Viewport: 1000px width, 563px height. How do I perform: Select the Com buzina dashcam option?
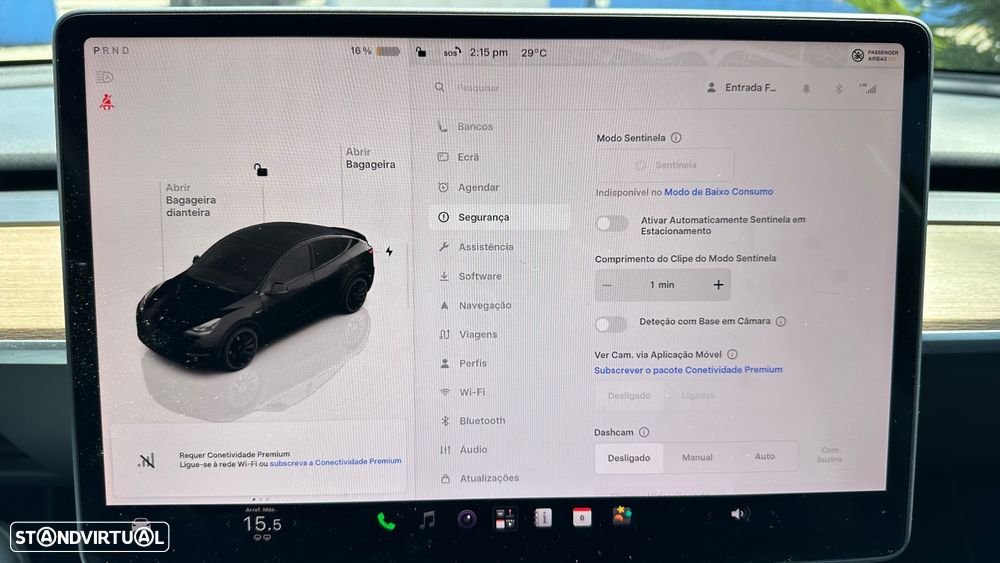[830, 455]
